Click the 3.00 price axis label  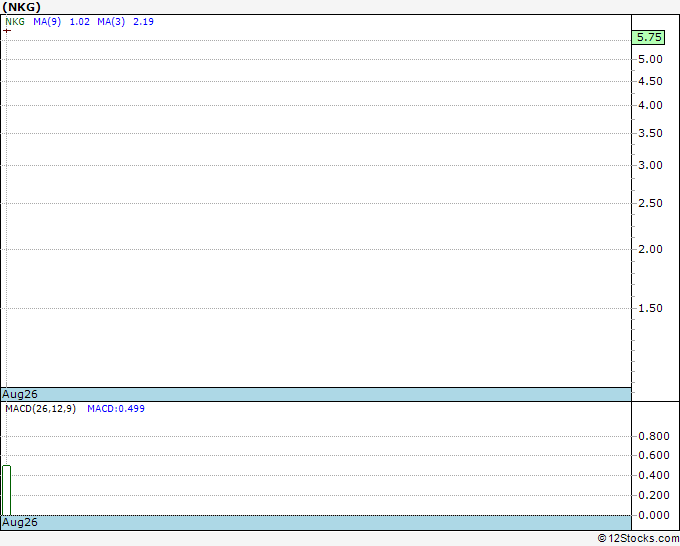point(650,165)
